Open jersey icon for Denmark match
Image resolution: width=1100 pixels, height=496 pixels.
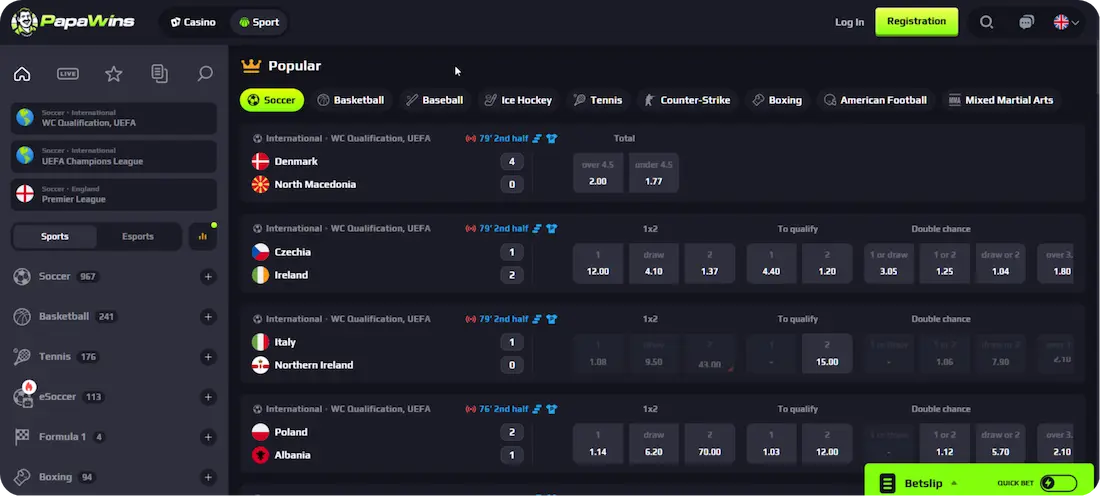coord(551,139)
